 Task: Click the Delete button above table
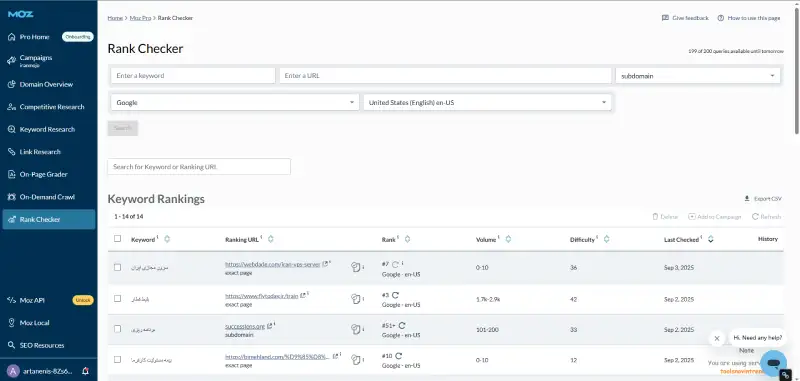pyautogui.click(x=665, y=217)
